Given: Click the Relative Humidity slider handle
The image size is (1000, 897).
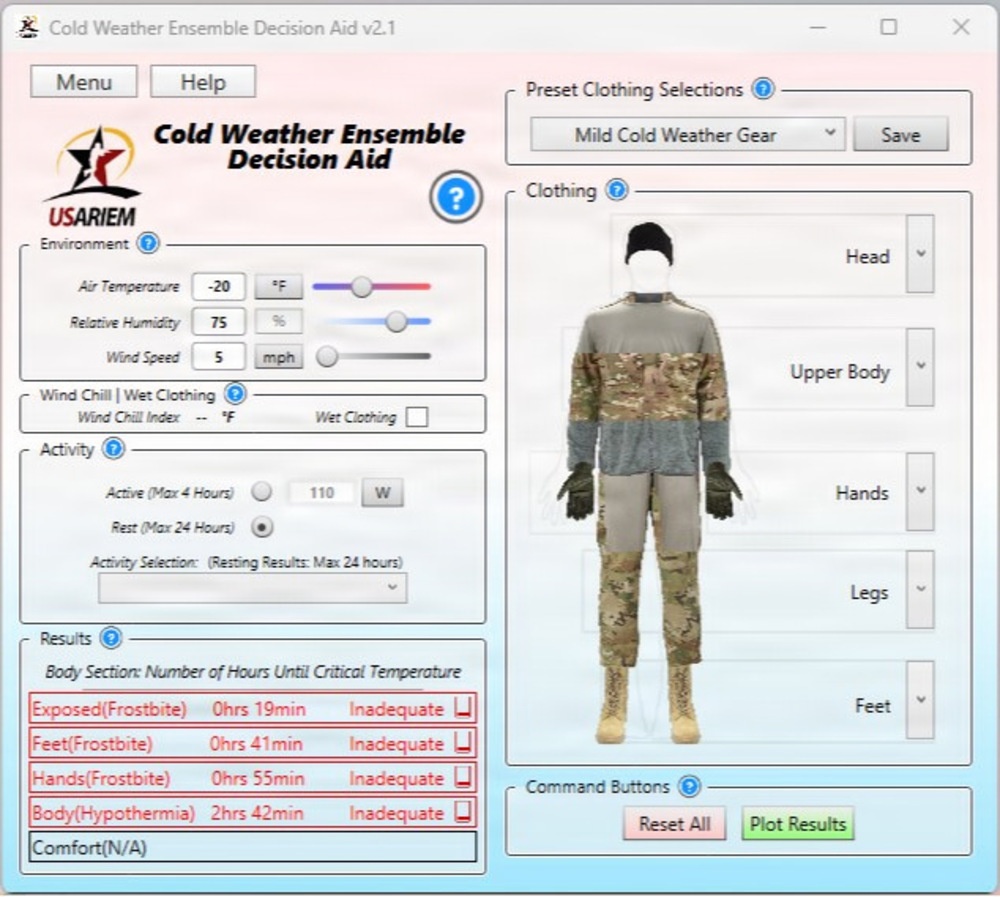Looking at the screenshot, I should pos(397,322).
